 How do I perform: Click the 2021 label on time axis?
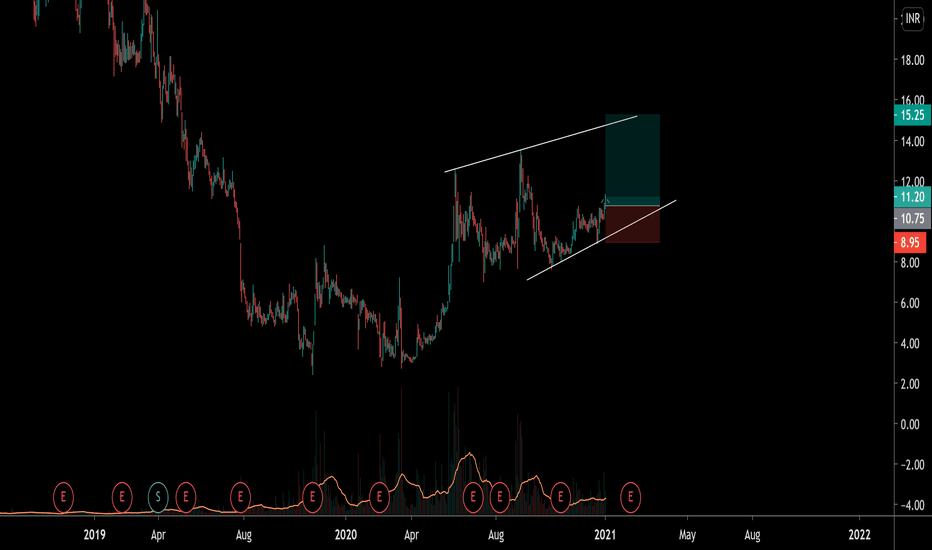(605, 535)
